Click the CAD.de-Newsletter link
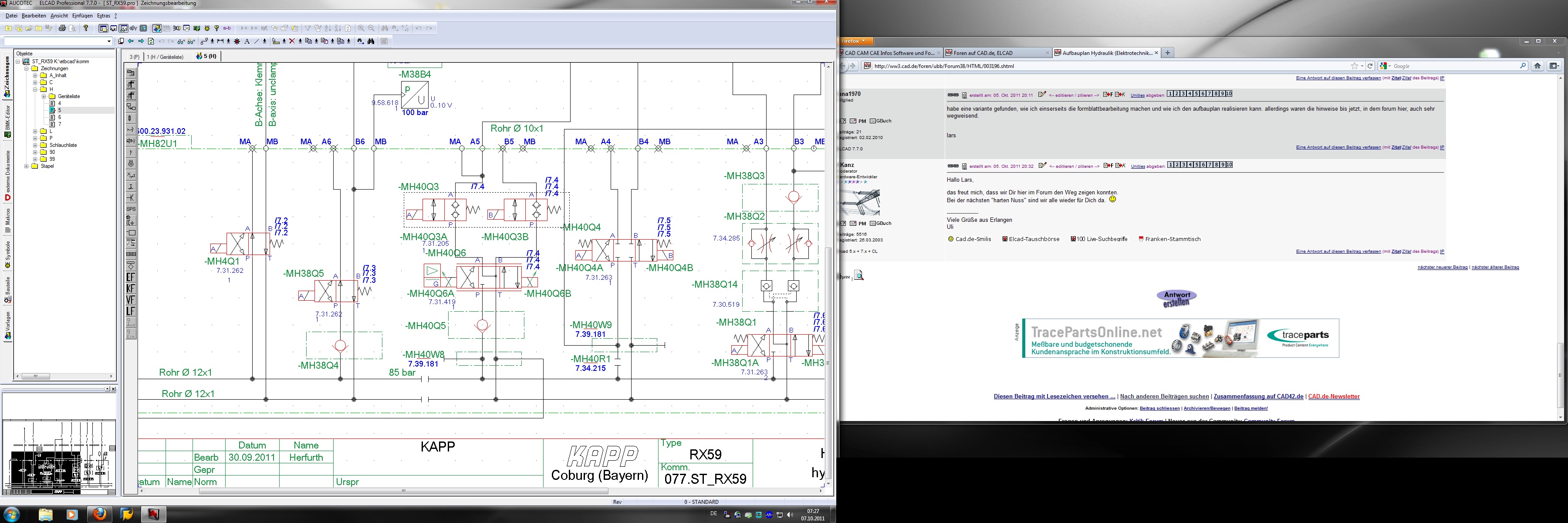 (x=1334, y=396)
